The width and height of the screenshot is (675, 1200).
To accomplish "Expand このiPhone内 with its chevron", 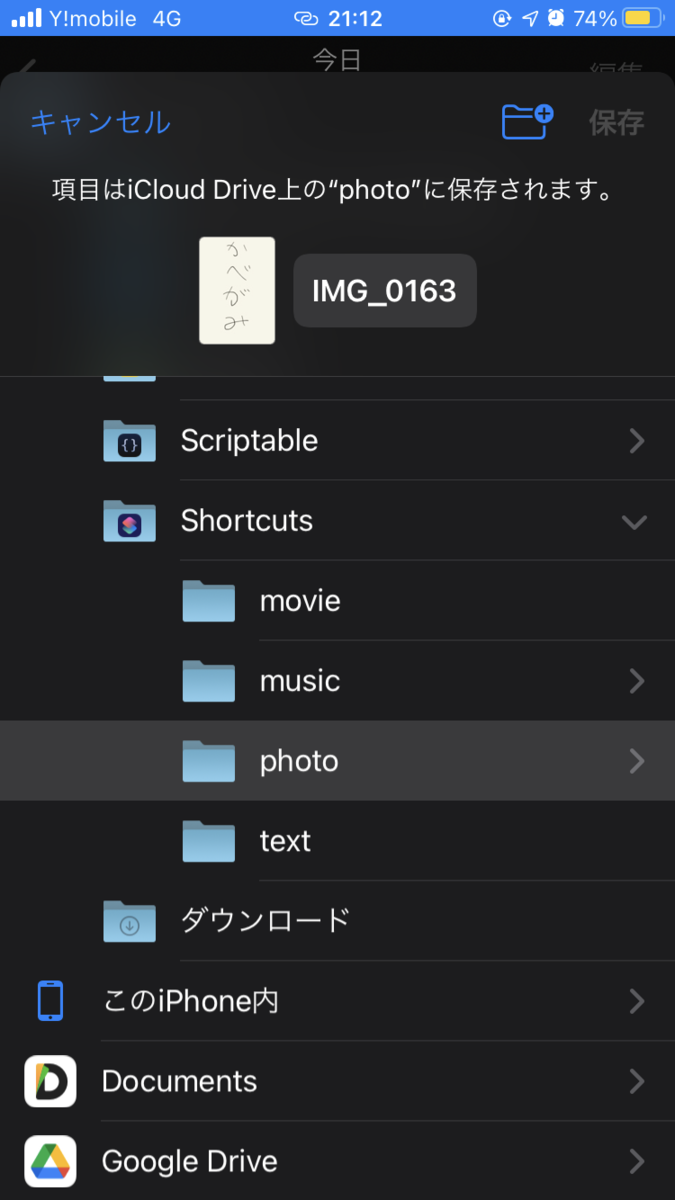I will pos(636,1001).
